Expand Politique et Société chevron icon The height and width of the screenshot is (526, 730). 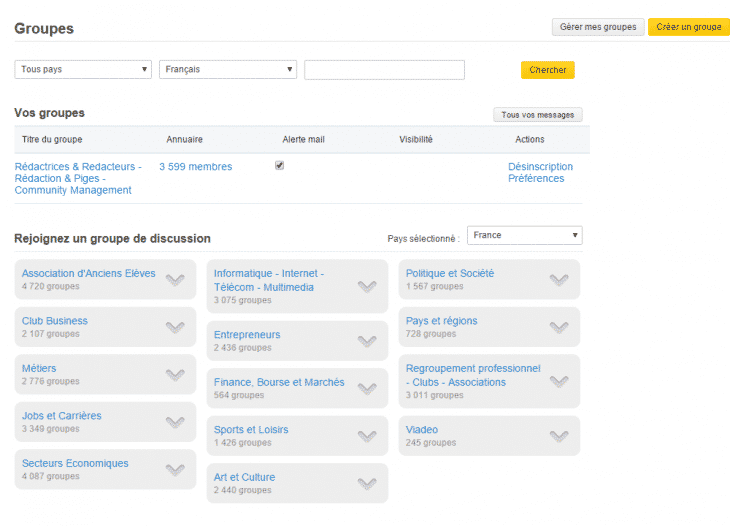pyautogui.click(x=559, y=280)
